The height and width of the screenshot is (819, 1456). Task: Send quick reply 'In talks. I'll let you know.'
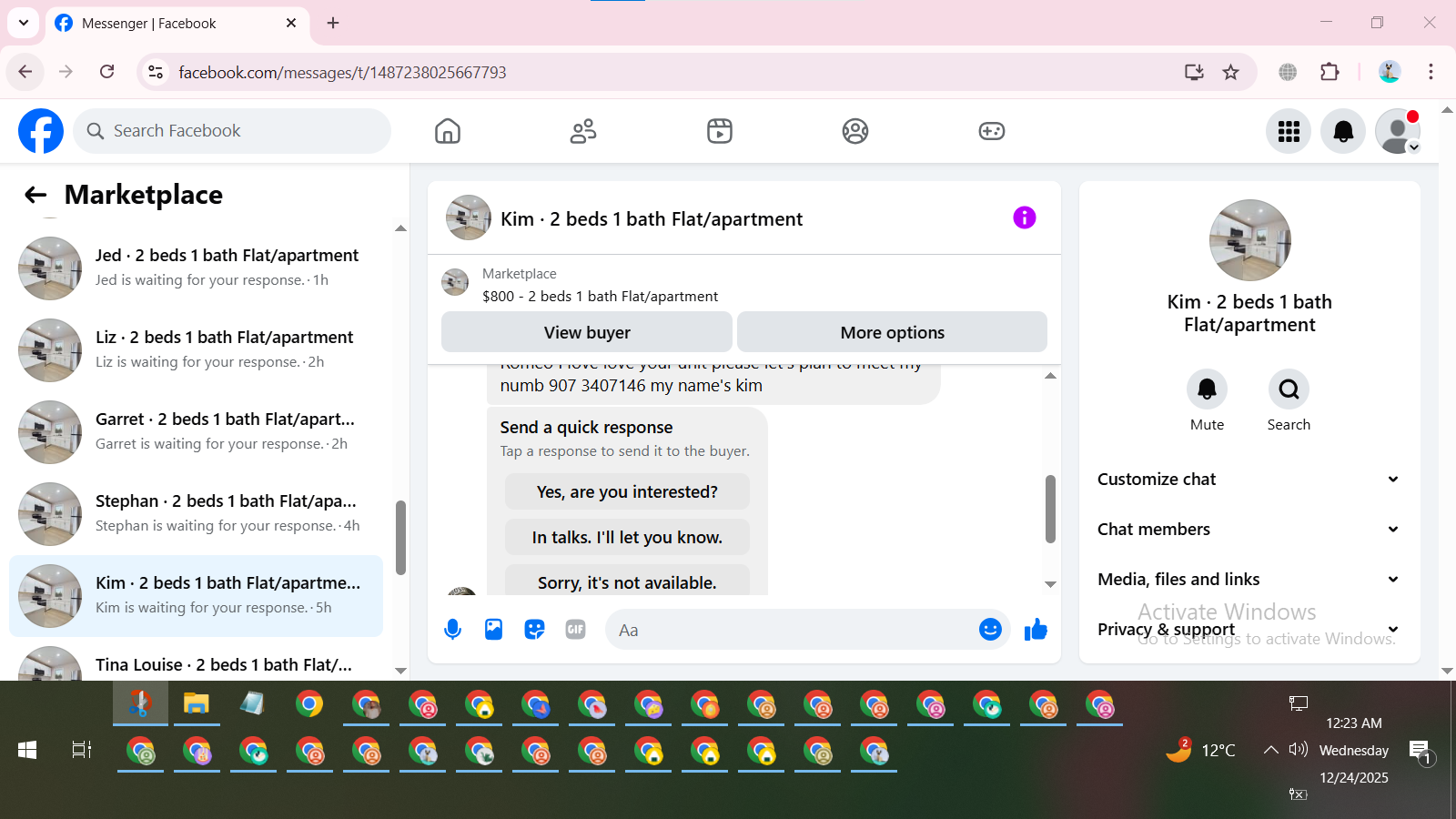tap(627, 538)
